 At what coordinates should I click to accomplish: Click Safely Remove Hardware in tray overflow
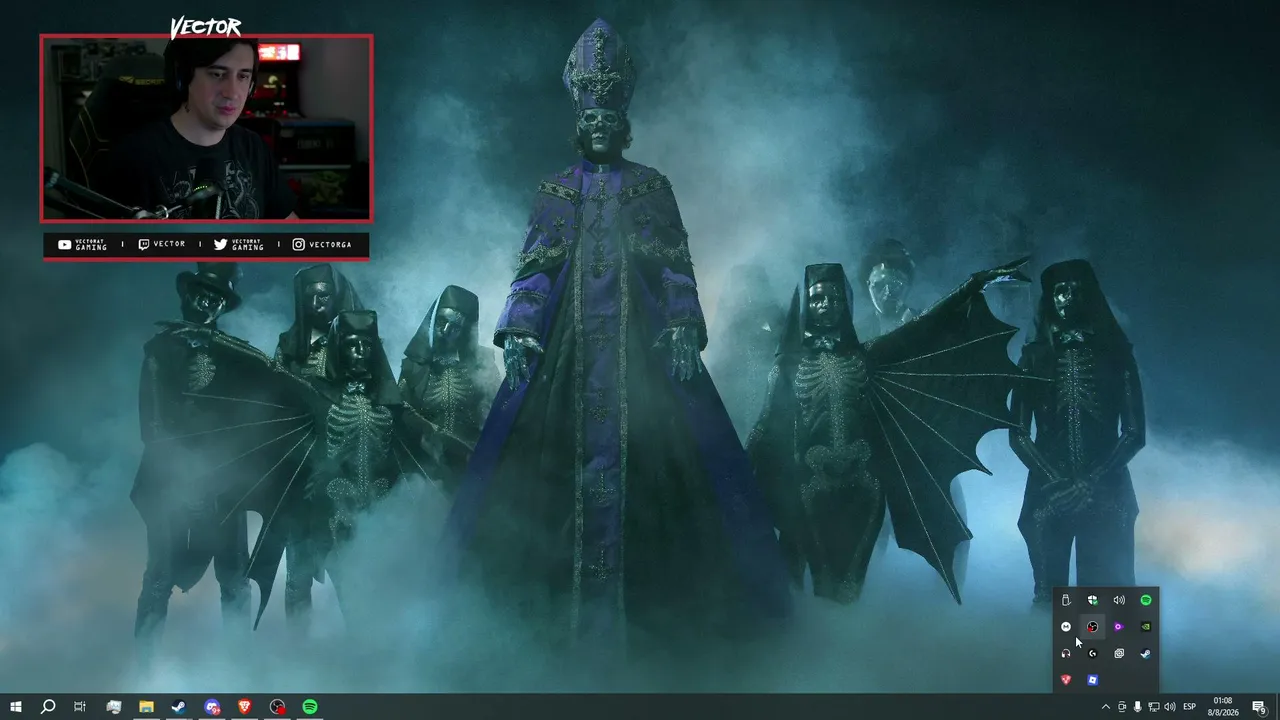[x=1066, y=600]
